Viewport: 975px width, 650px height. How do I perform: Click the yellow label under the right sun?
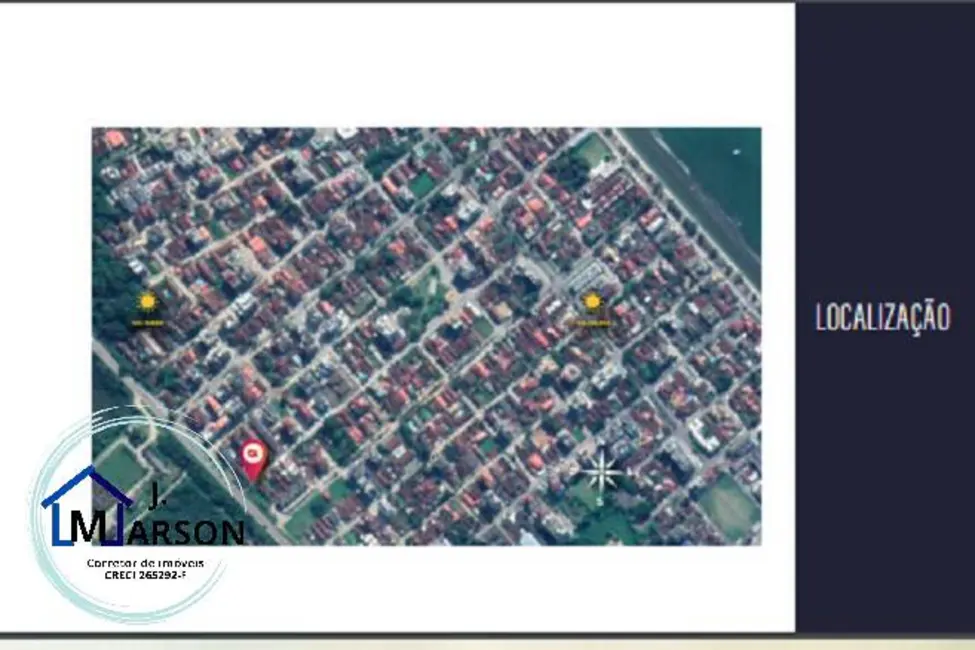coord(592,322)
